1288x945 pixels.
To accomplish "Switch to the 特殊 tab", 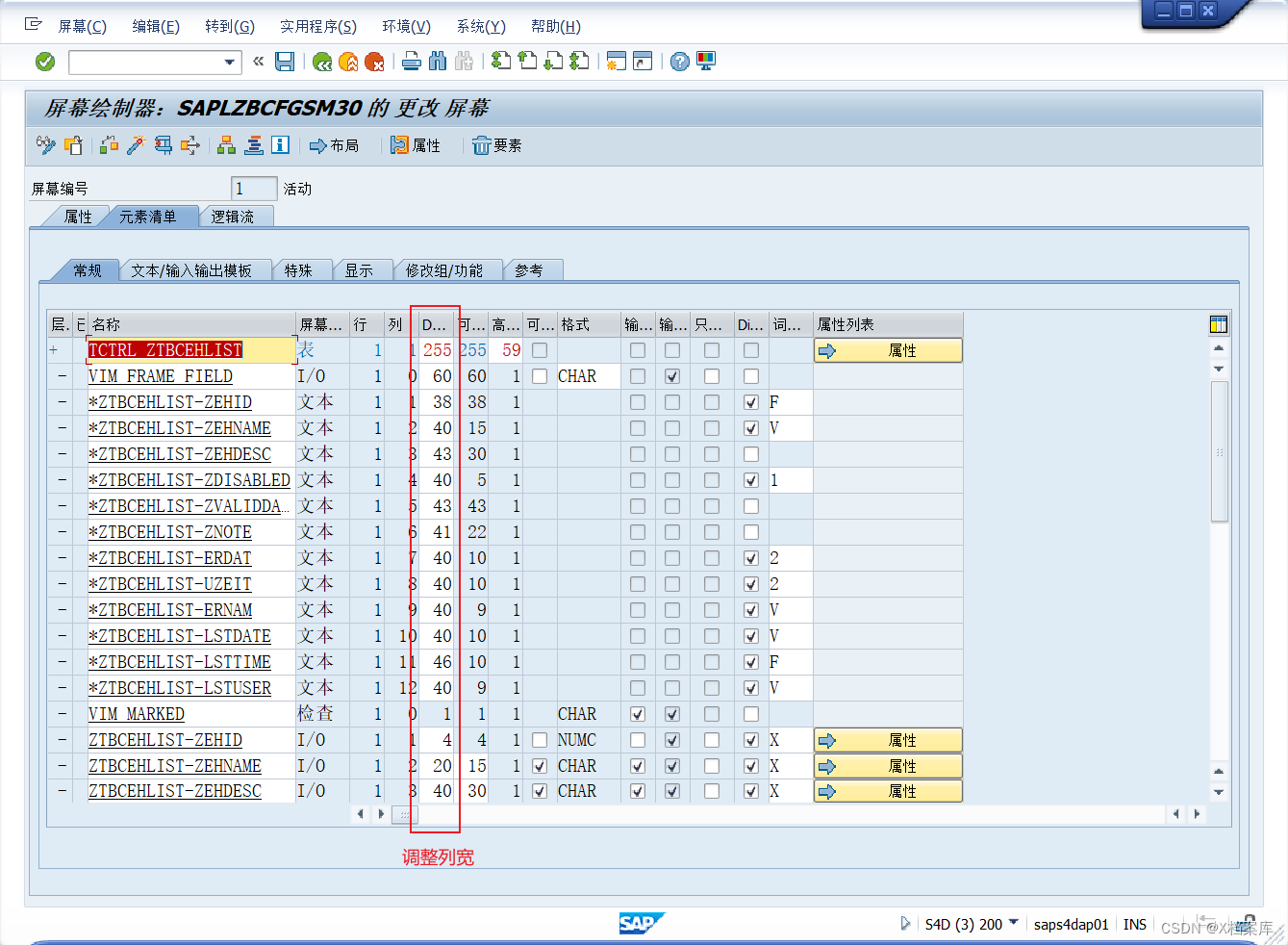I will pyautogui.click(x=298, y=270).
